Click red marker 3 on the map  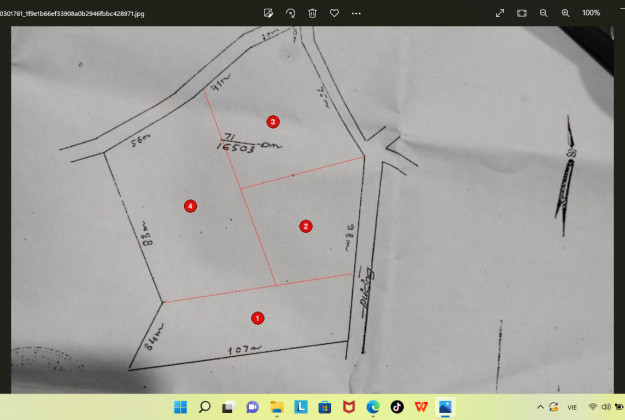point(273,121)
